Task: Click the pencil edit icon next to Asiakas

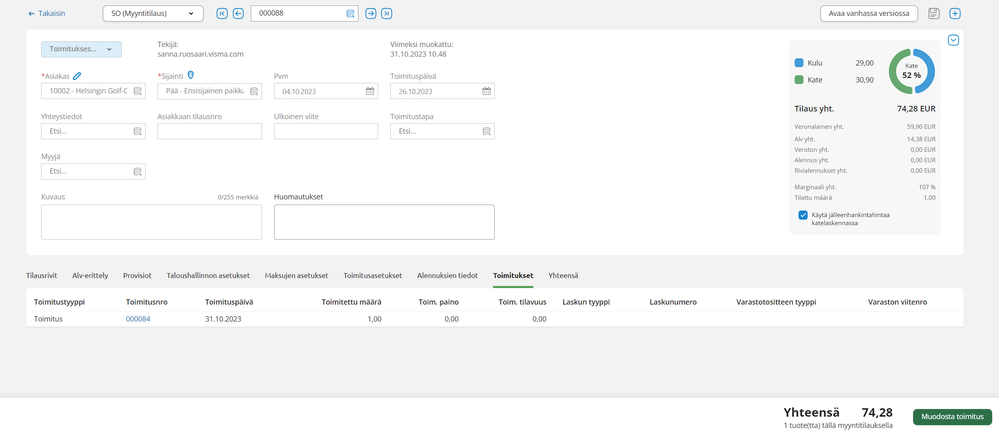Action: pos(77,76)
